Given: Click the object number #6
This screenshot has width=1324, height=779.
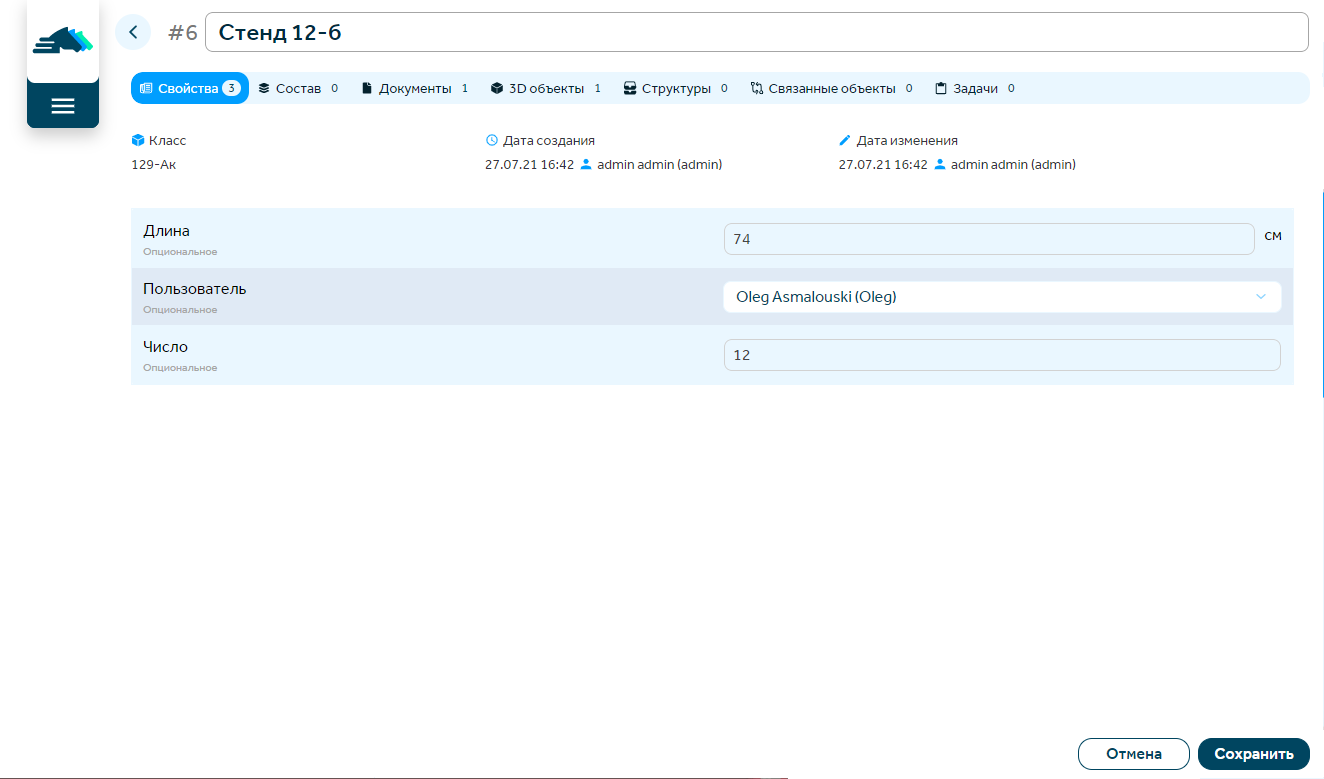Looking at the screenshot, I should click(x=183, y=33).
